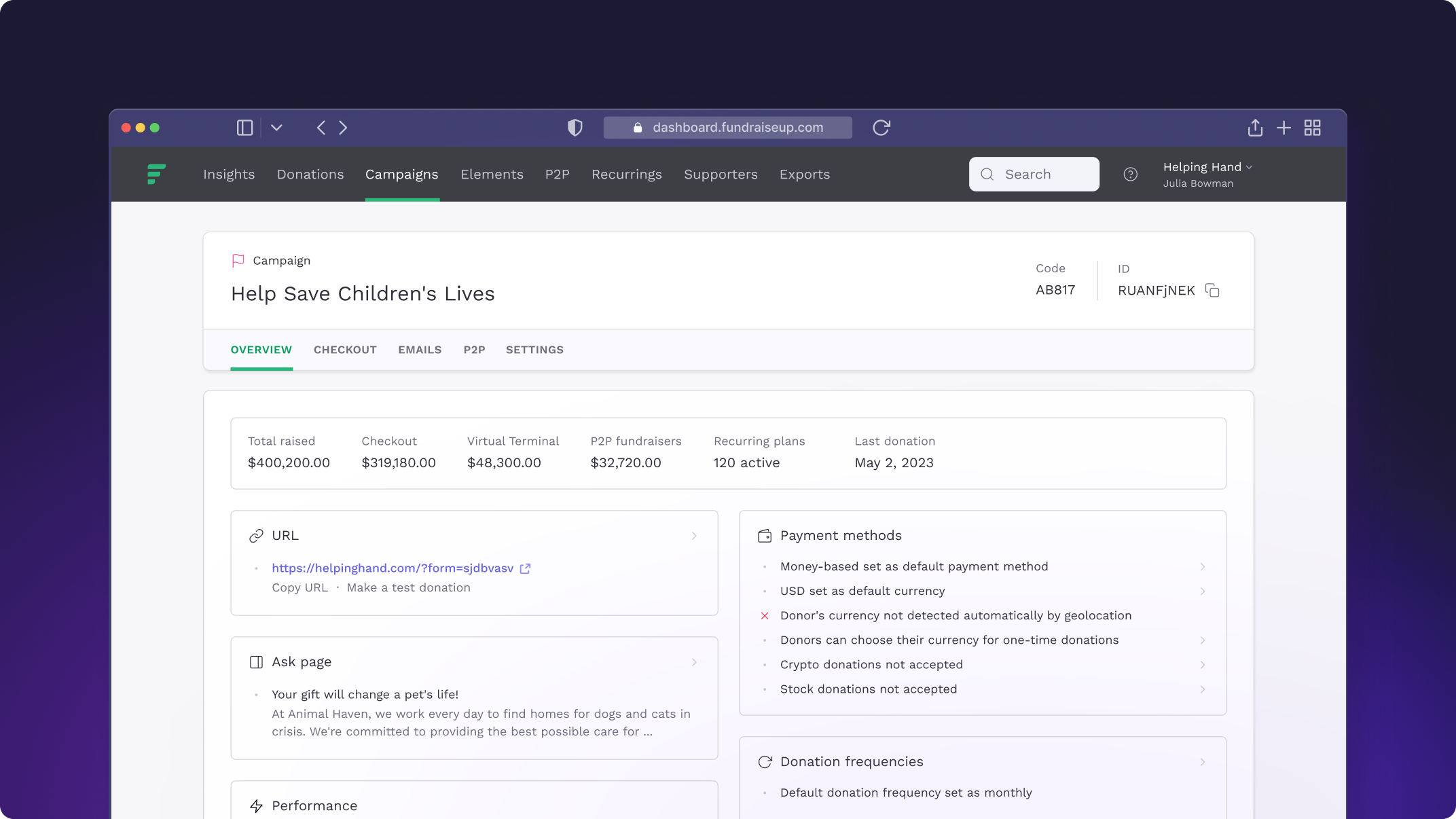Viewport: 1456px width, 819px height.
Task: Click Recurring plans 120 active value
Action: [x=746, y=462]
